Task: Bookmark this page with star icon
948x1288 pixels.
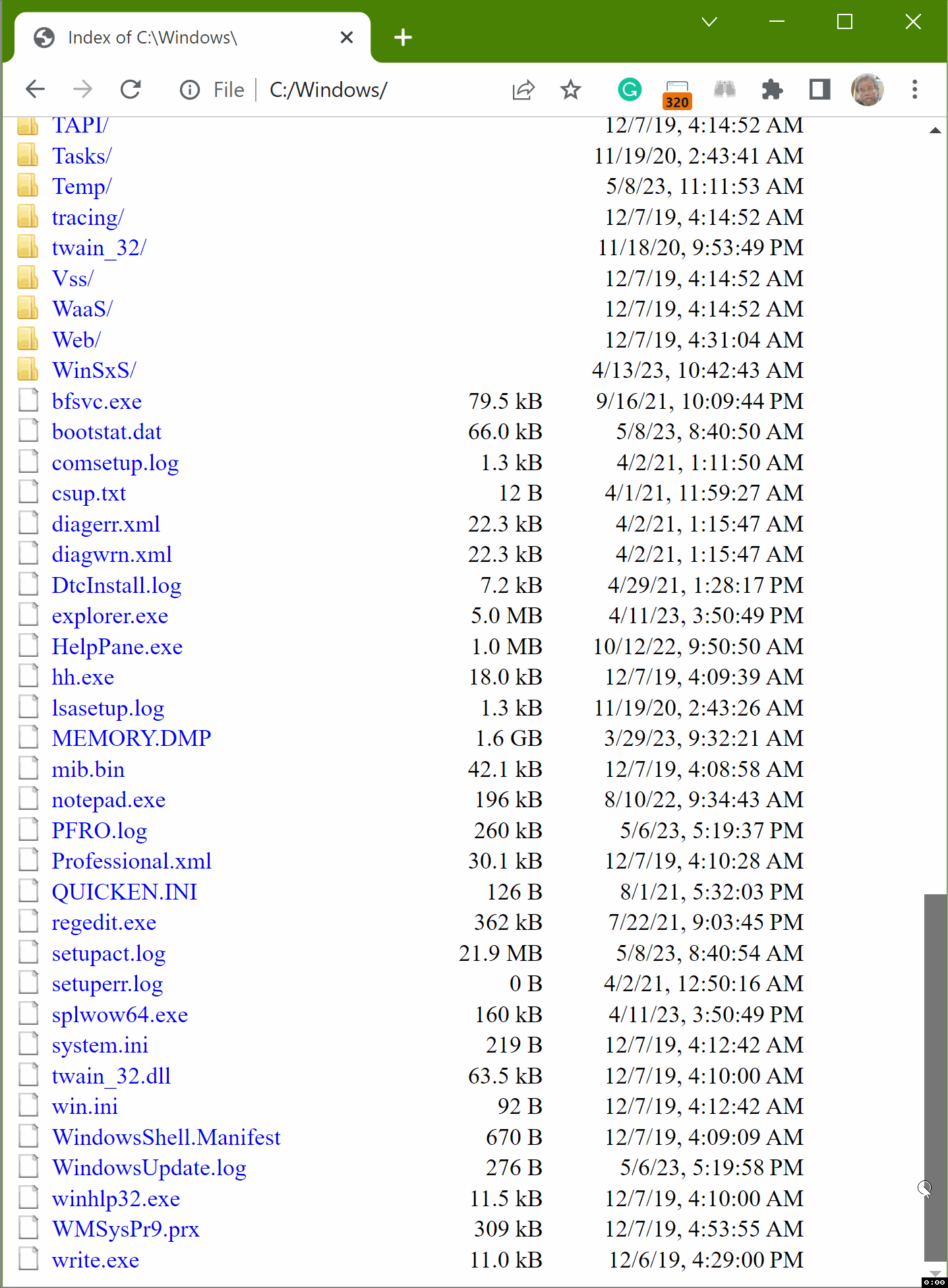Action: [570, 89]
